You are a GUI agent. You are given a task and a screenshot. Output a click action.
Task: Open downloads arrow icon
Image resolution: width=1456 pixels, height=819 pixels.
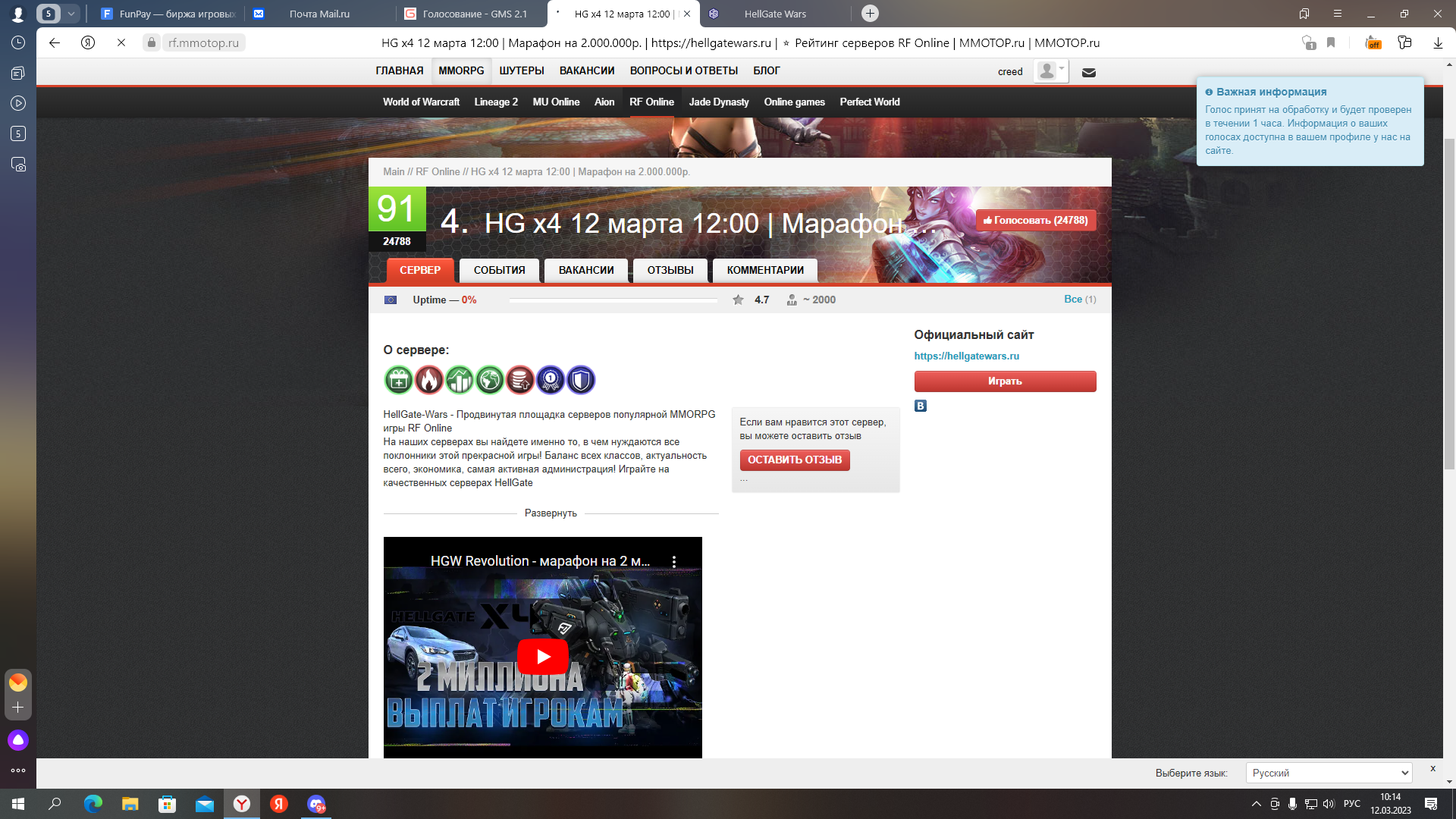point(1438,43)
